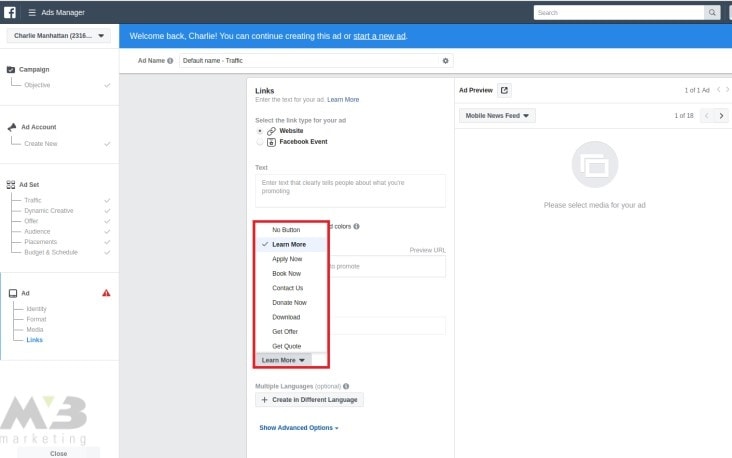This screenshot has width=732, height=458.
Task: Choose Learn More in the dropdown list
Action: pos(291,244)
